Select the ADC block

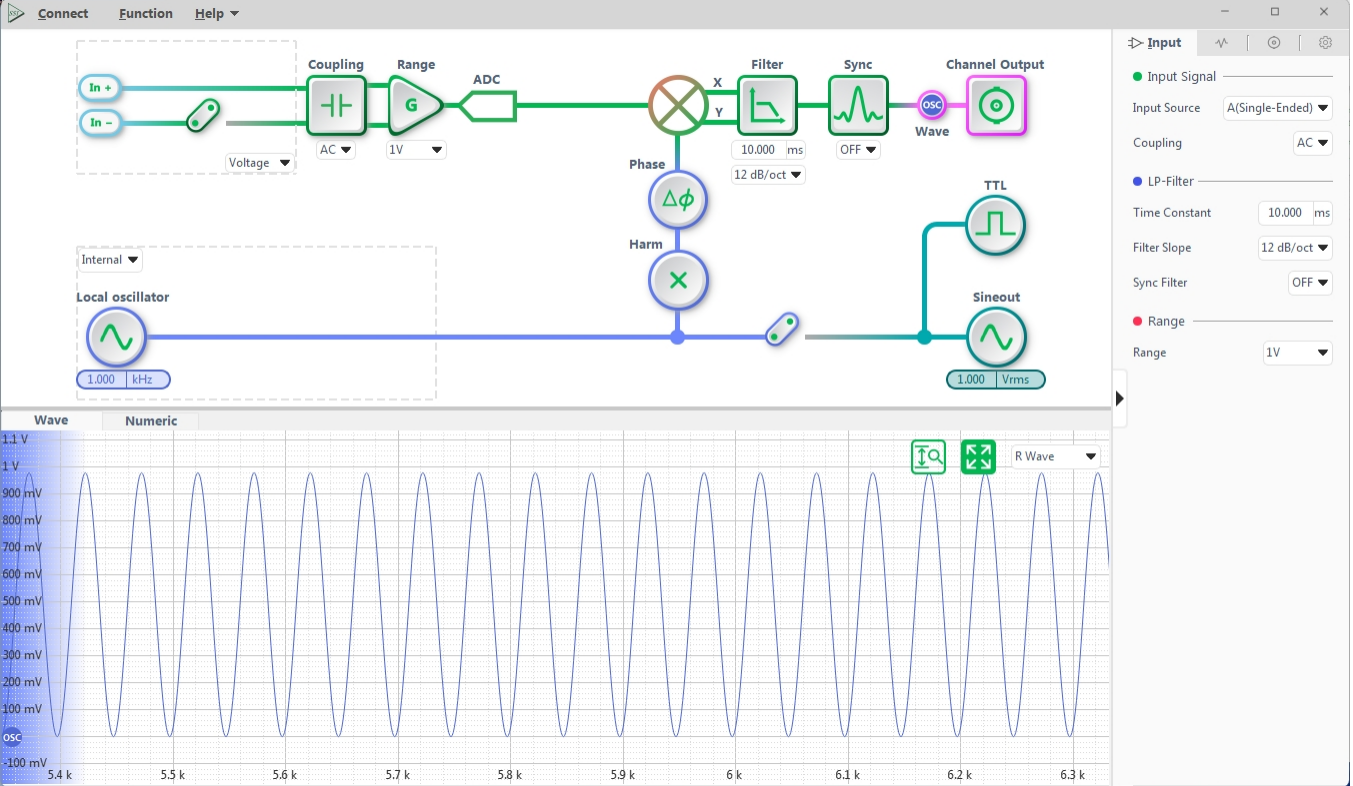[487, 105]
